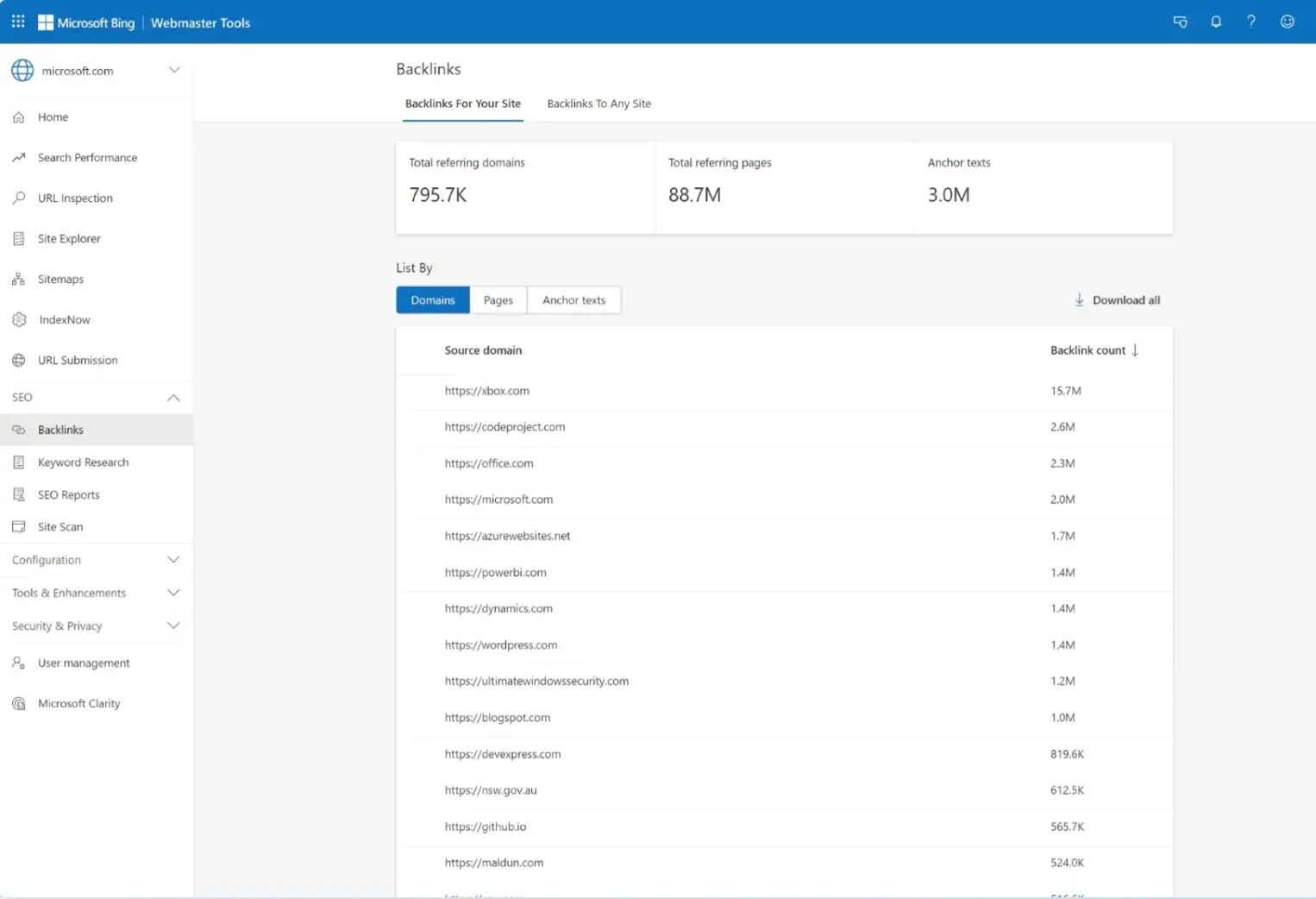The image size is (1316, 899).
Task: Click the https://codeproject.com domain
Action: point(505,427)
